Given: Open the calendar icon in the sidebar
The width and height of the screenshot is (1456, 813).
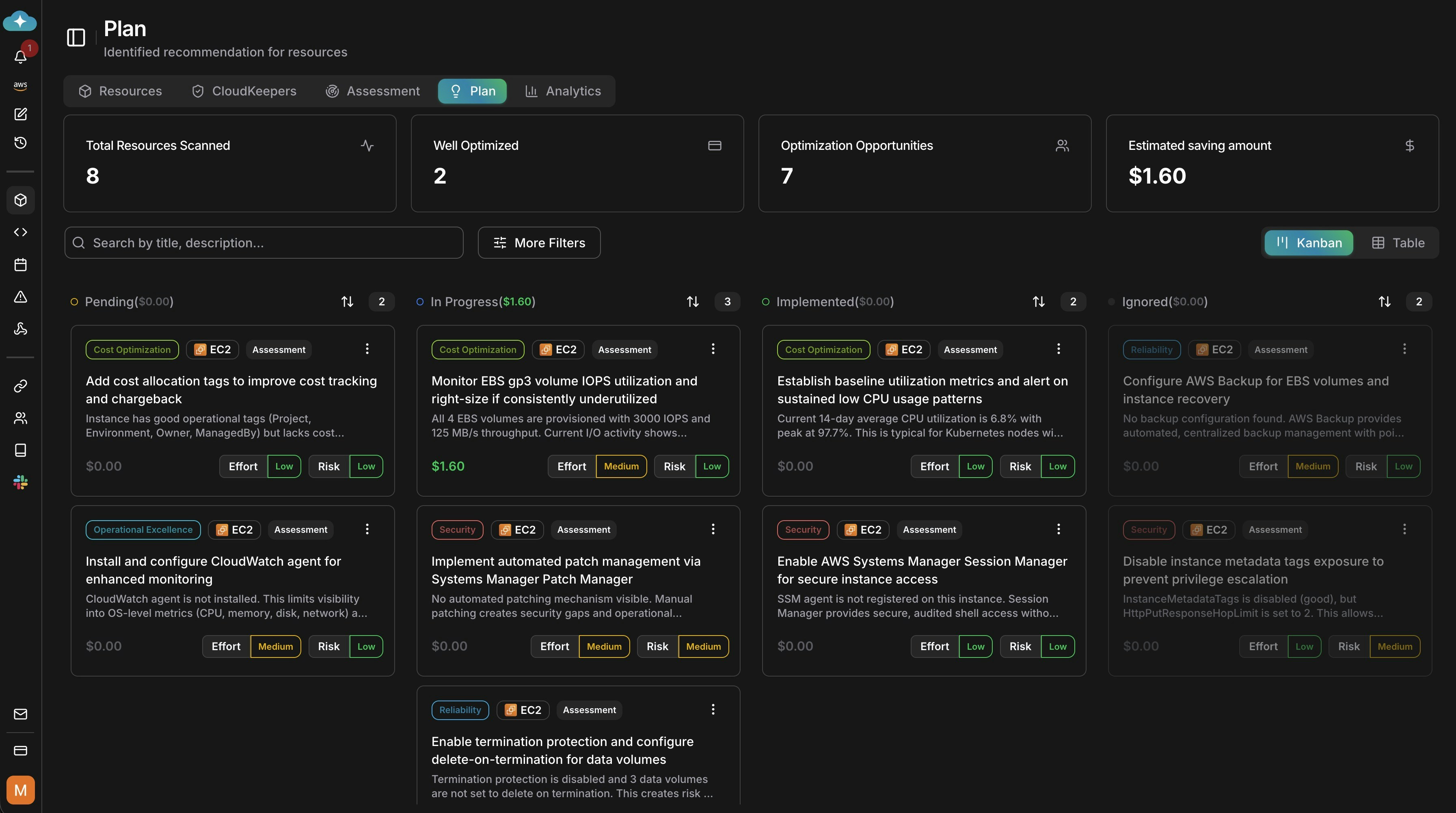Looking at the screenshot, I should pyautogui.click(x=20, y=265).
